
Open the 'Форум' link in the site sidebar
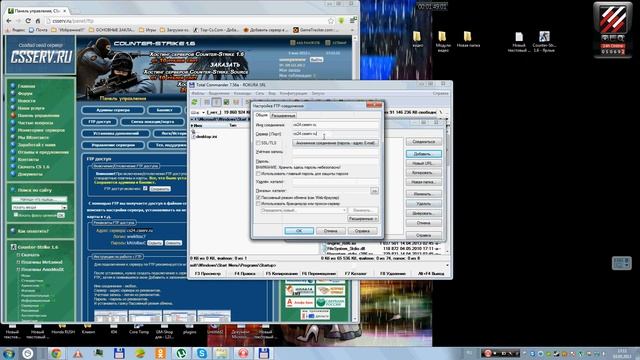point(25,93)
